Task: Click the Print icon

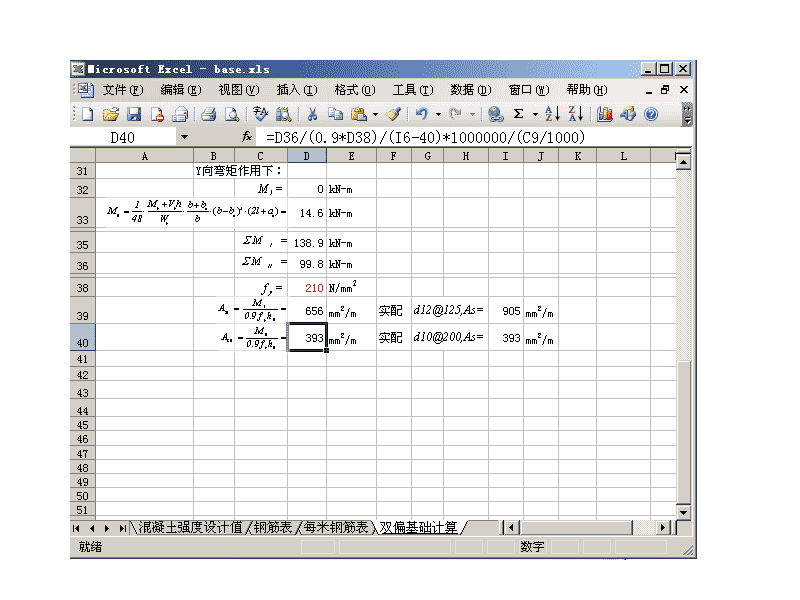Action: (208, 114)
